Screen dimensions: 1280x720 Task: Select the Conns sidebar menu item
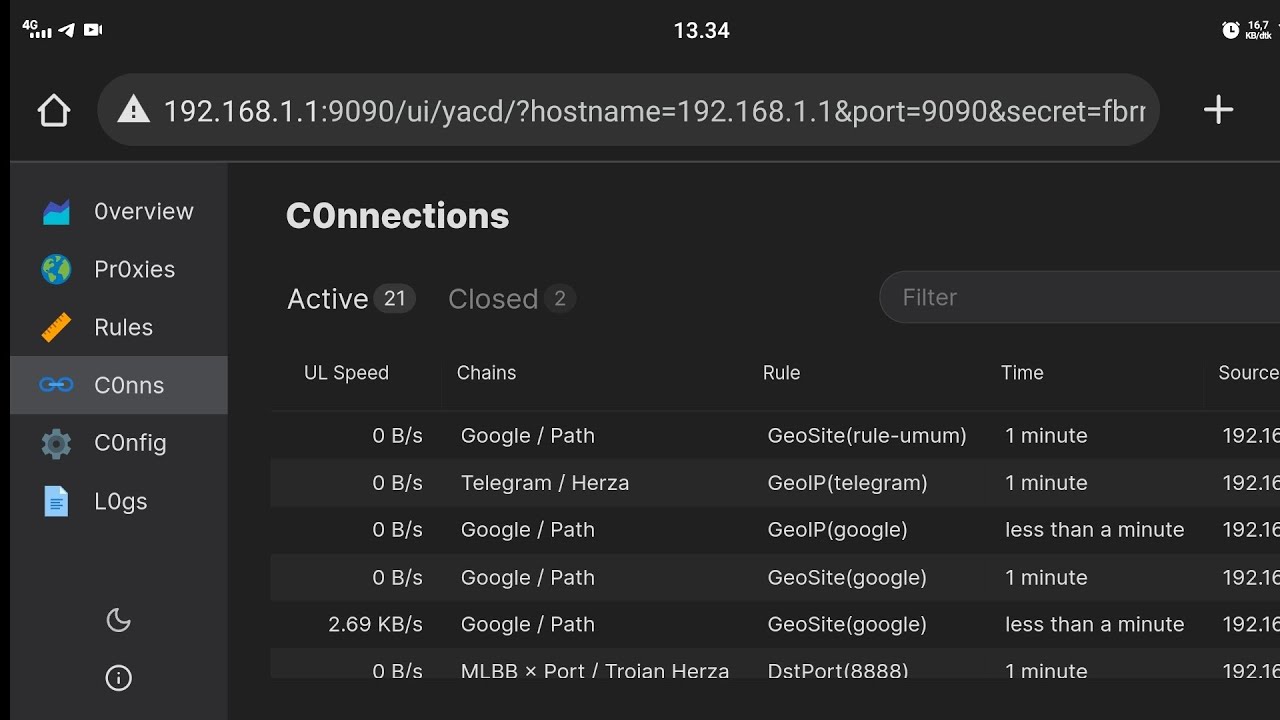(x=119, y=385)
